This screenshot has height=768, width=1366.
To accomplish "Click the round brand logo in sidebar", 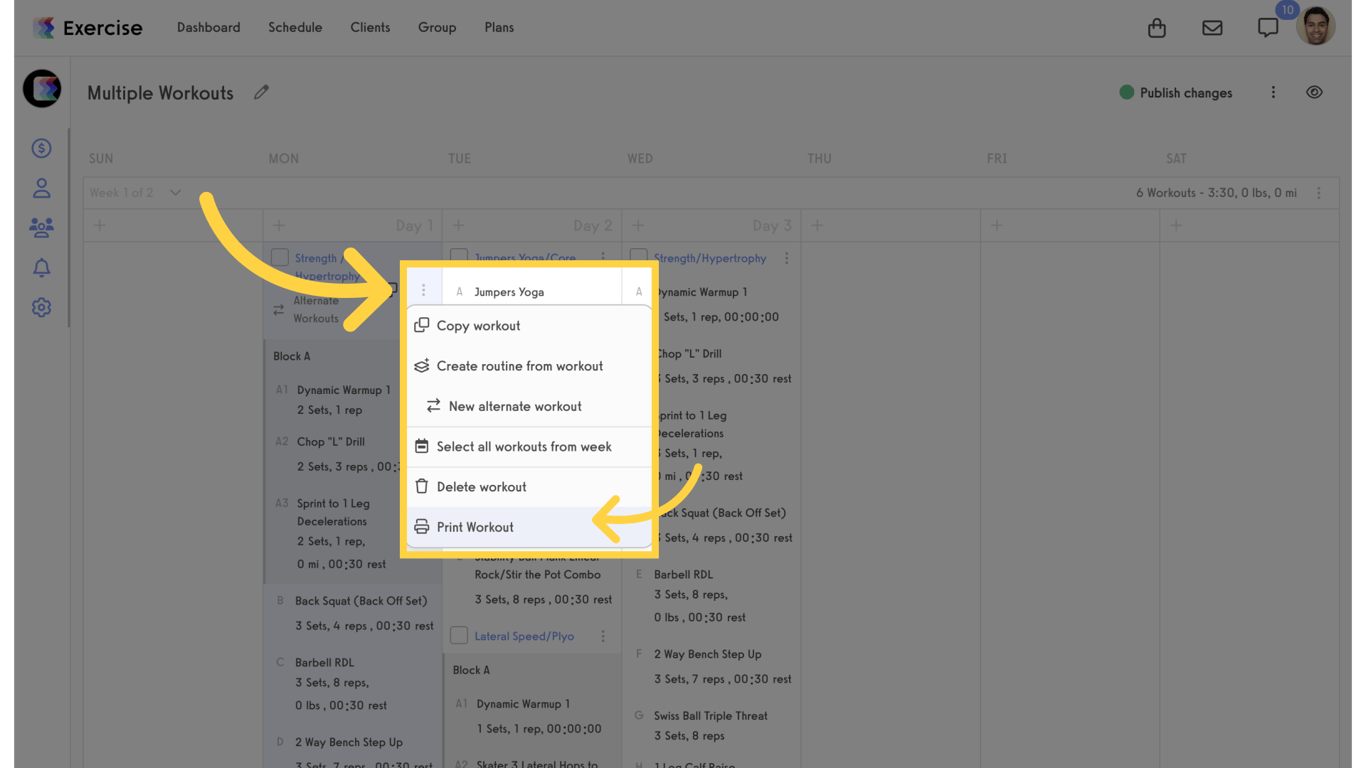I will coord(42,89).
